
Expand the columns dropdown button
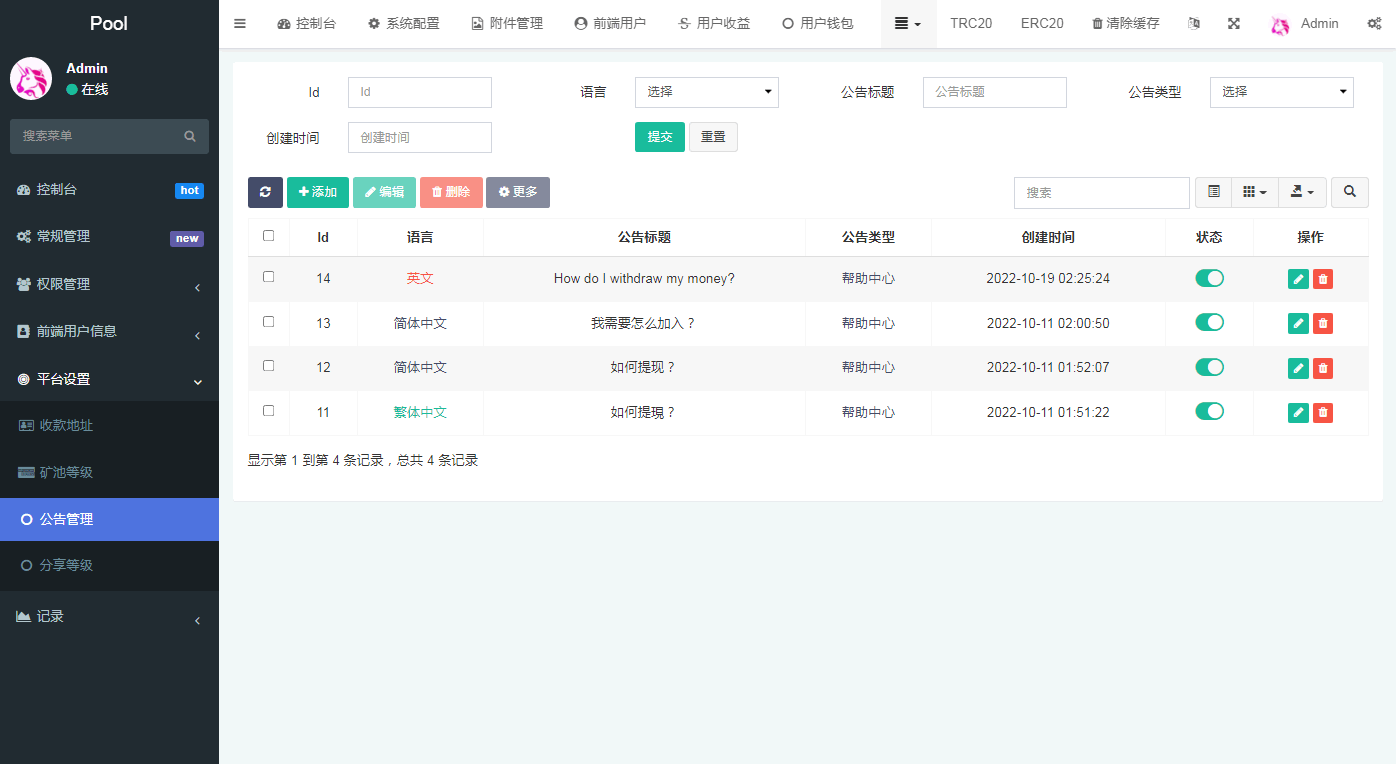[x=1254, y=192]
